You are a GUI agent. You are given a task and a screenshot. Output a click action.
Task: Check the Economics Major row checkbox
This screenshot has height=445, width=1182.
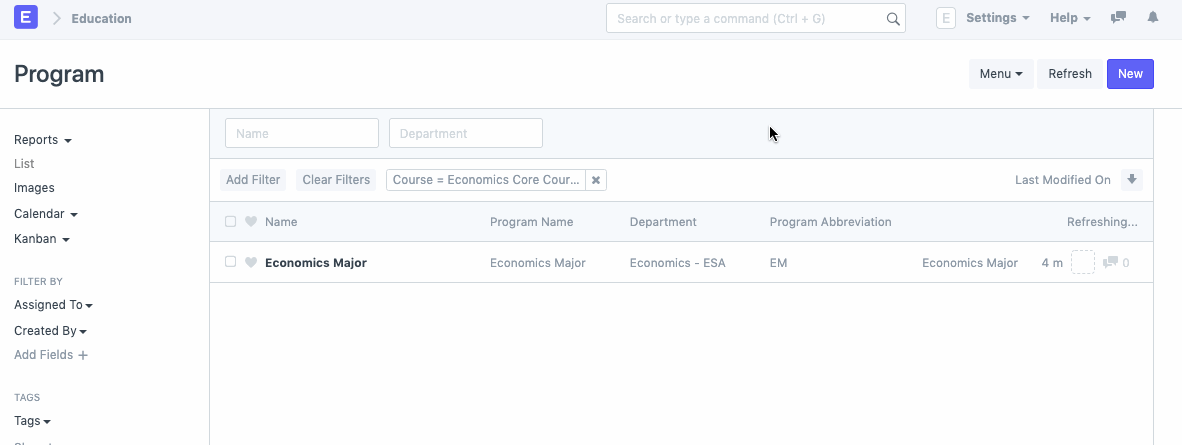[231, 262]
